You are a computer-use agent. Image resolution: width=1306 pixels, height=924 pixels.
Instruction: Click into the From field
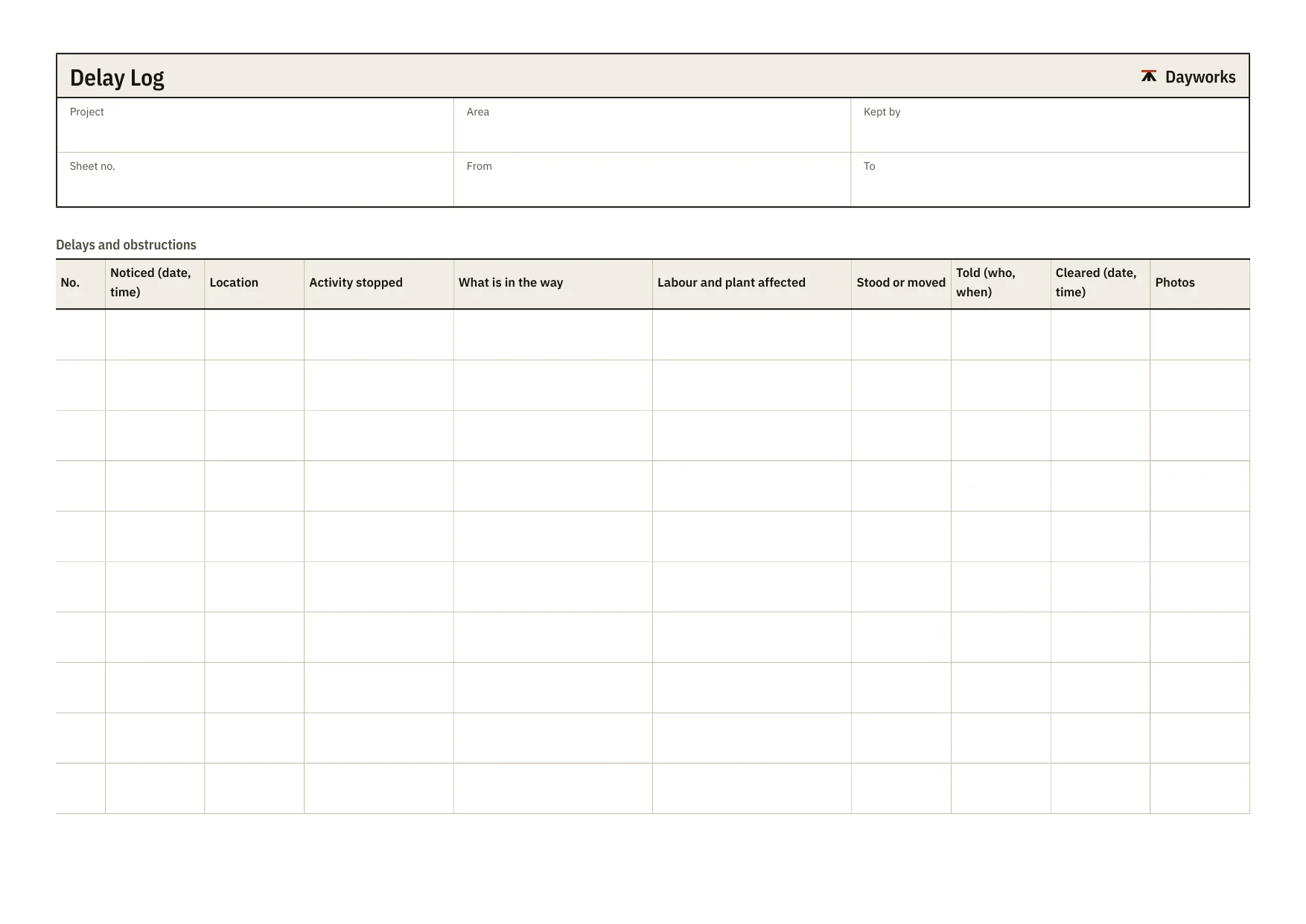[652, 179]
